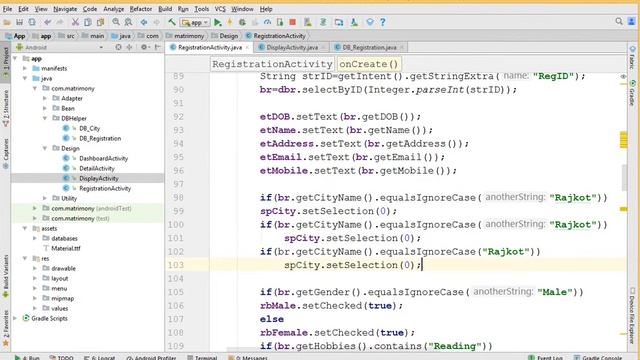
Task: Click the Attach debugger to process icon
Action: click(x=280, y=22)
